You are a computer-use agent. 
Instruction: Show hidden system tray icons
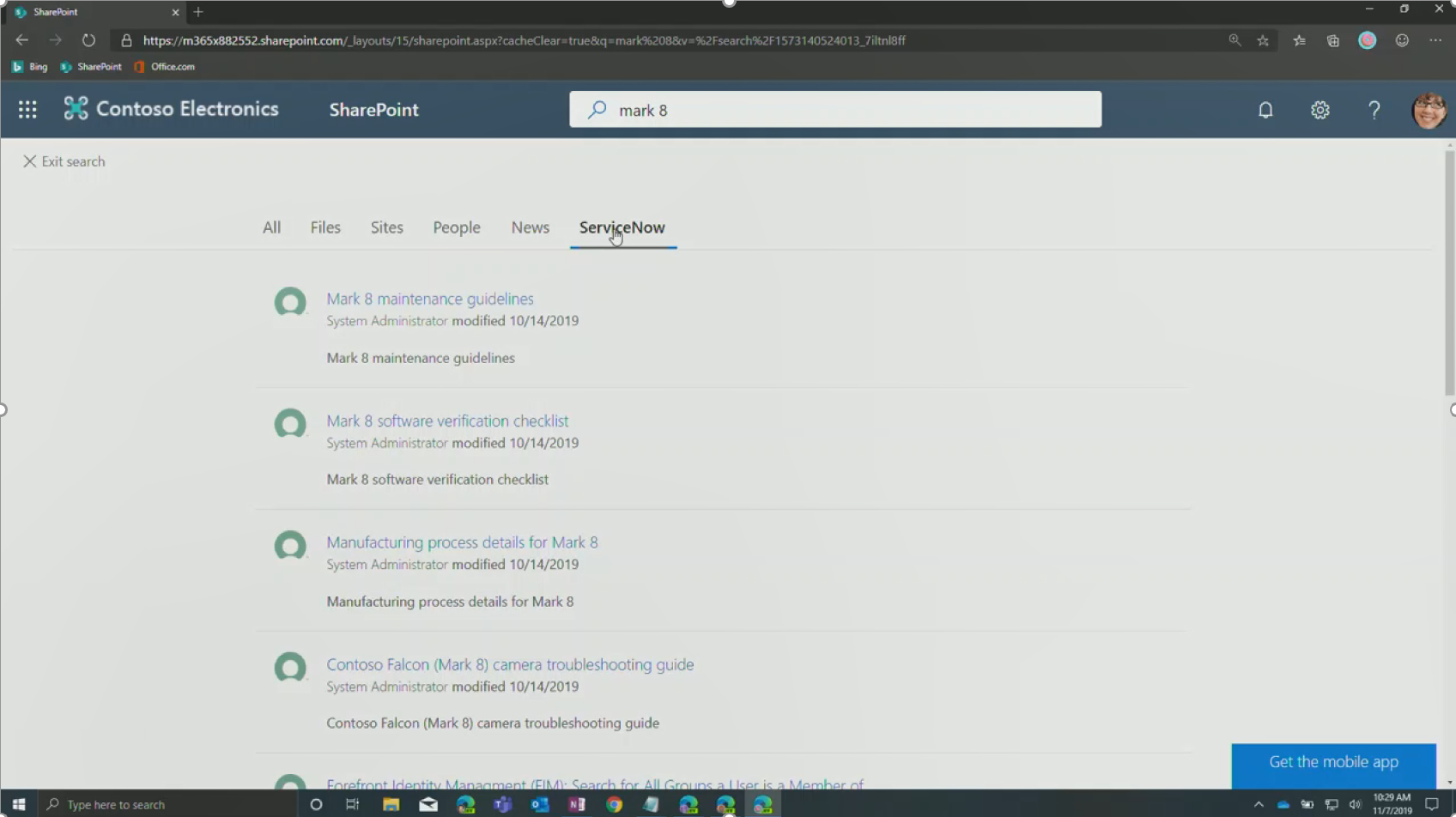pyautogui.click(x=1259, y=804)
